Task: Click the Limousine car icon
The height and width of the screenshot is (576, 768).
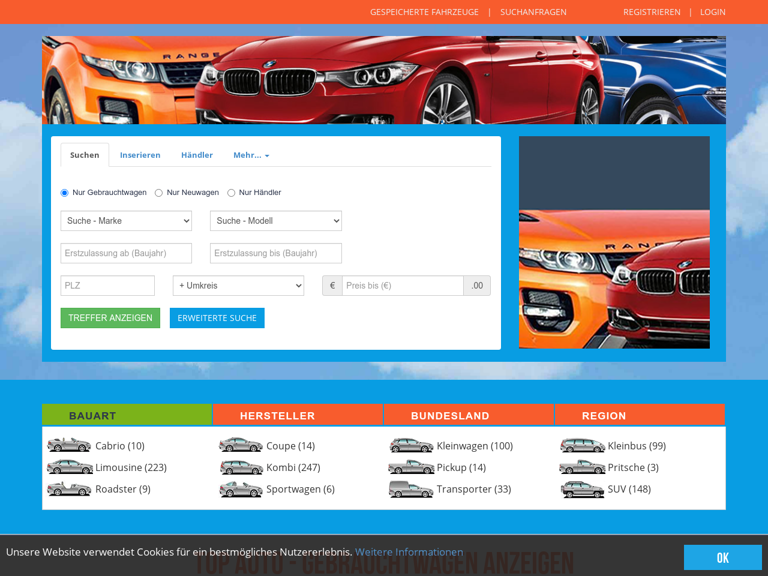Action: pyautogui.click(x=70, y=466)
